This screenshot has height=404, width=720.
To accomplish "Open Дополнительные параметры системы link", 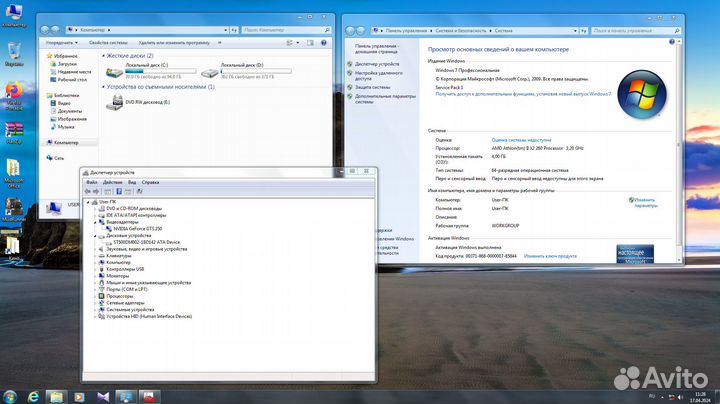I will [385, 99].
